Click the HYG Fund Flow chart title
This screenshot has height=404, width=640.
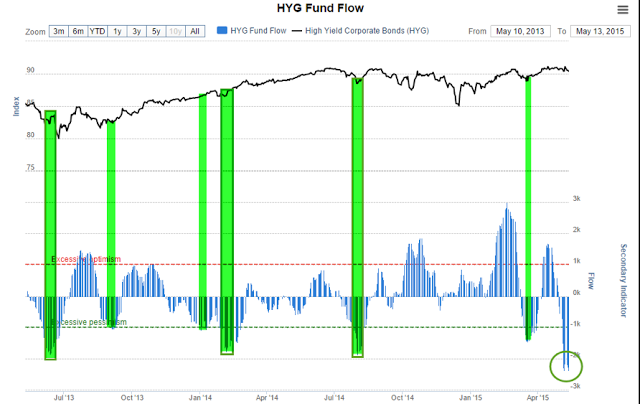pos(320,10)
